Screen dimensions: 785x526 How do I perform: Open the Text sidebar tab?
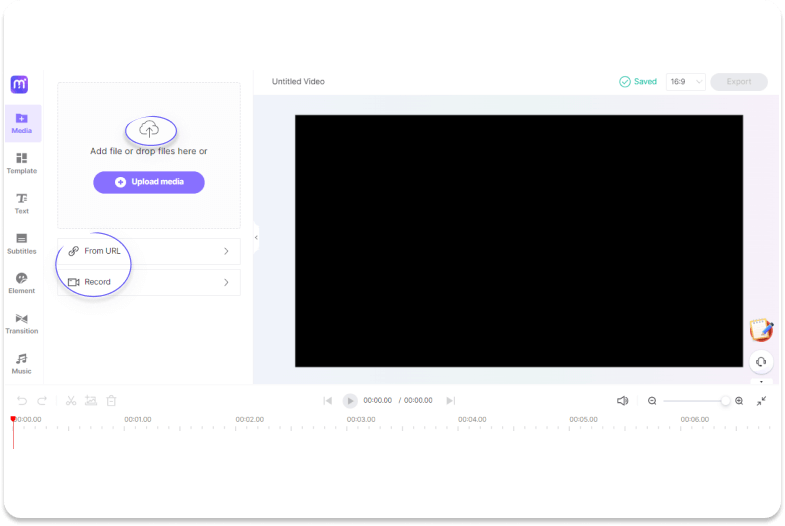coord(22,204)
